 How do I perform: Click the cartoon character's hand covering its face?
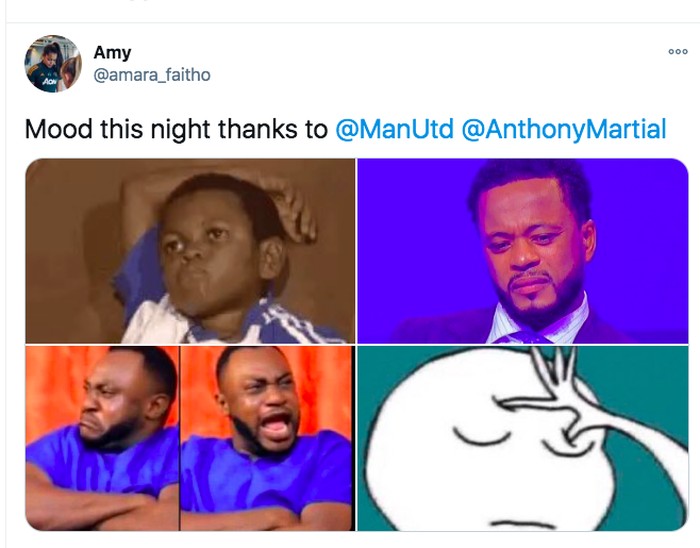click(x=560, y=410)
